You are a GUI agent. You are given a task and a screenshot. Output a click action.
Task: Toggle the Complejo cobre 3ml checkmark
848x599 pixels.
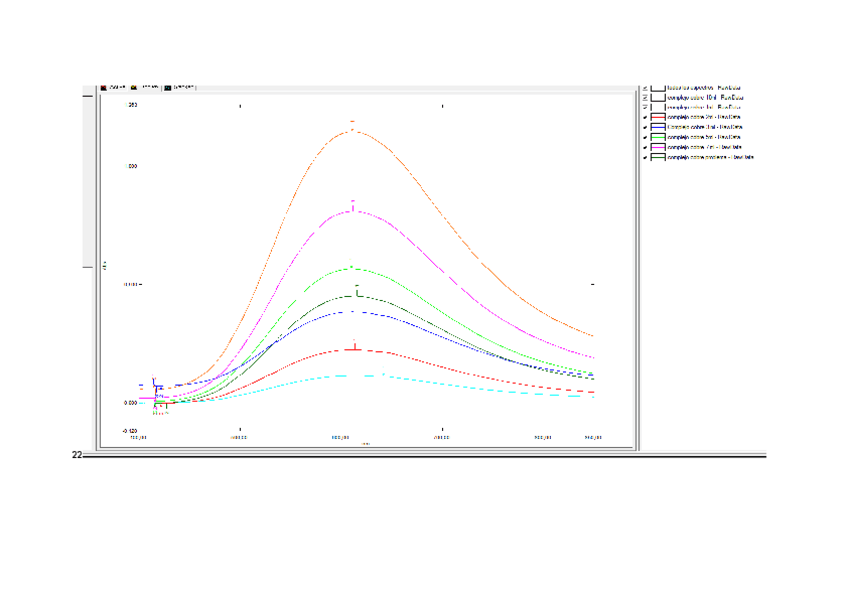click(646, 128)
